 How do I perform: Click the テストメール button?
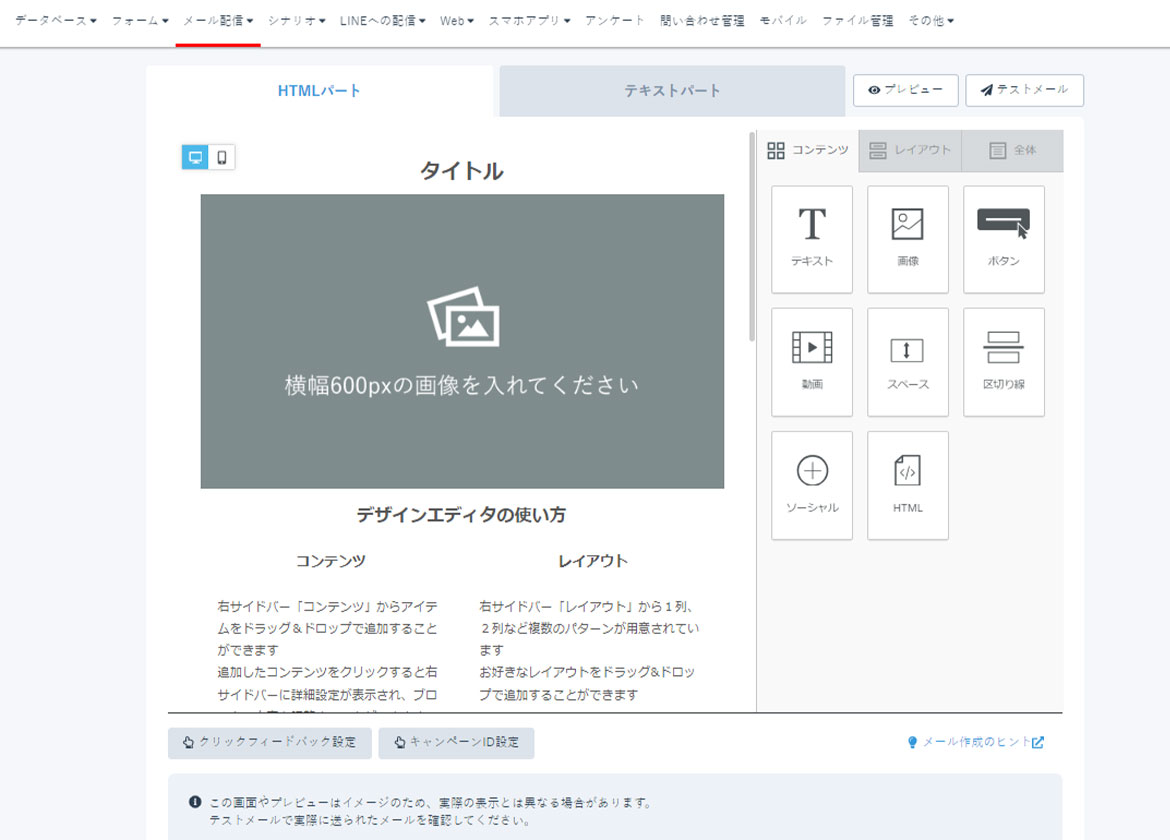tap(1024, 90)
